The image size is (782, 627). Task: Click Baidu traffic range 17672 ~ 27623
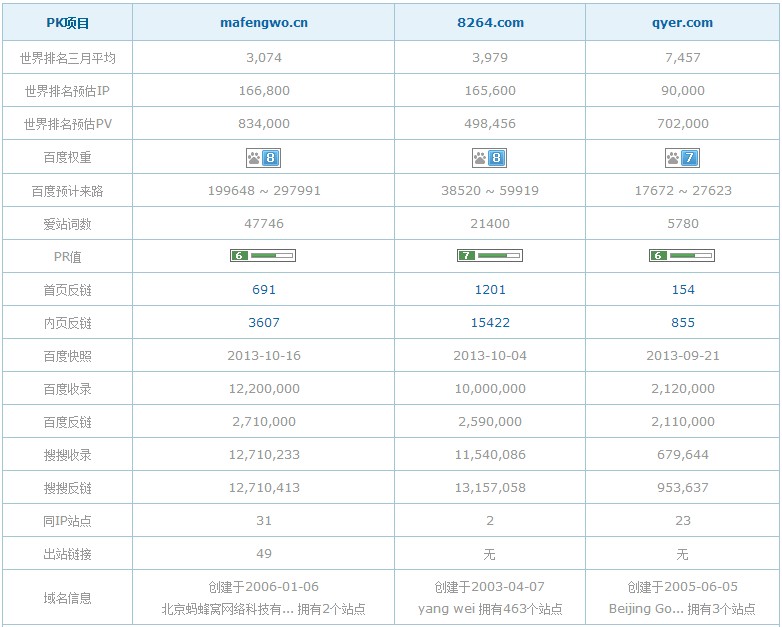(683, 191)
